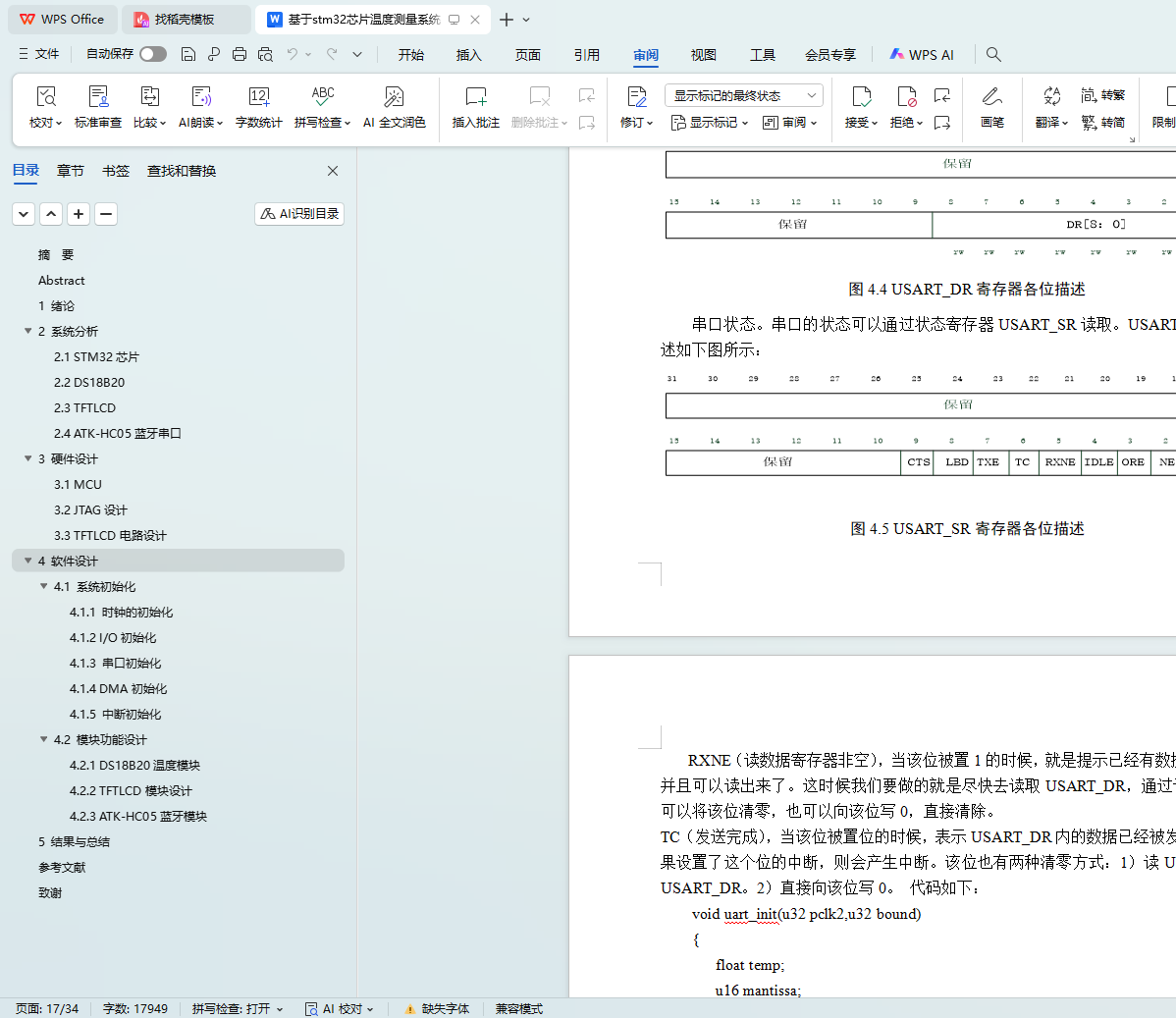Open the 书签 tab in sidebar
Screen dimensions: 1176x1018
(116, 171)
